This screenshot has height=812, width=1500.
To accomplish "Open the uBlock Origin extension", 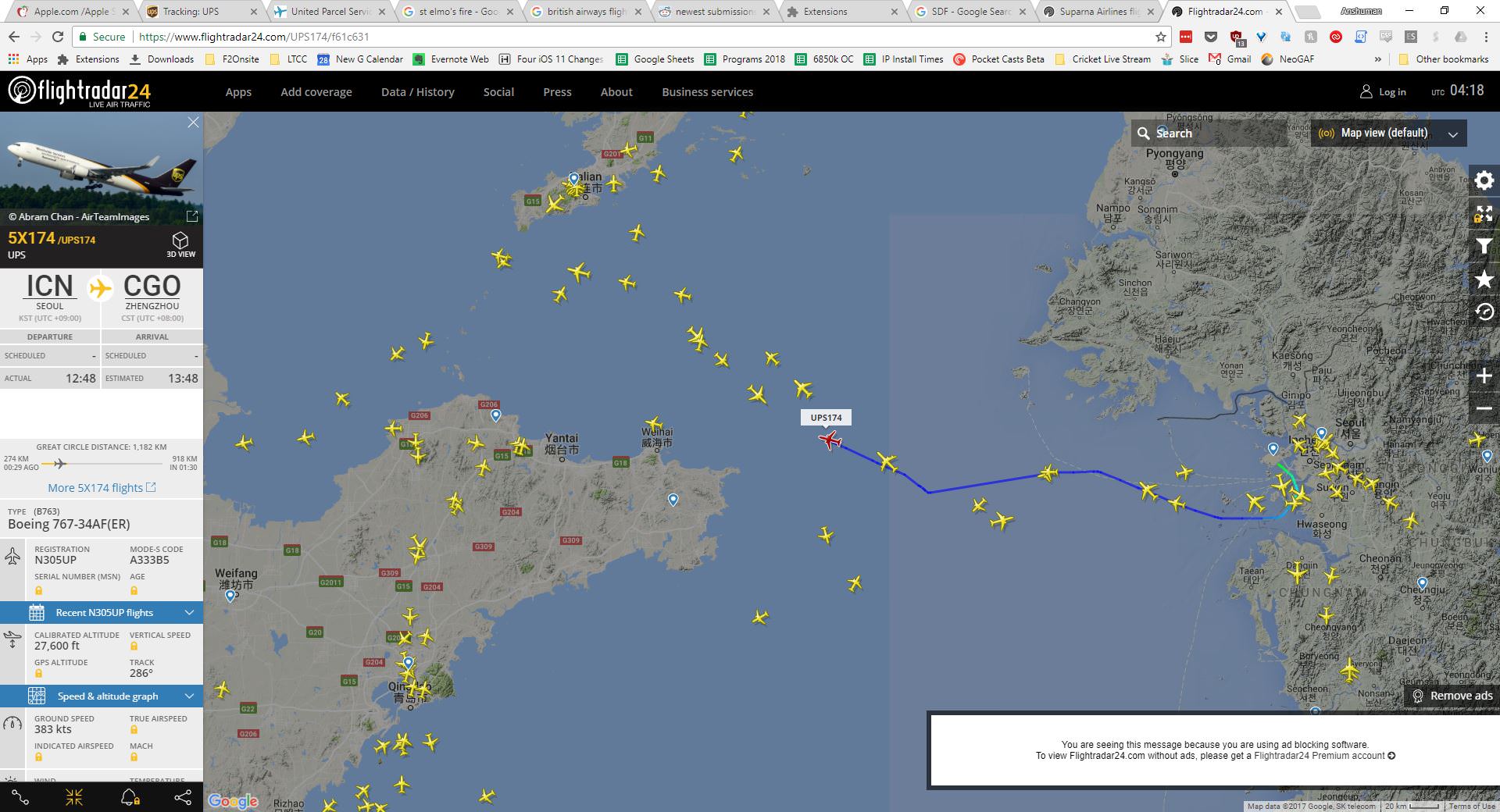I will pos(1237,37).
